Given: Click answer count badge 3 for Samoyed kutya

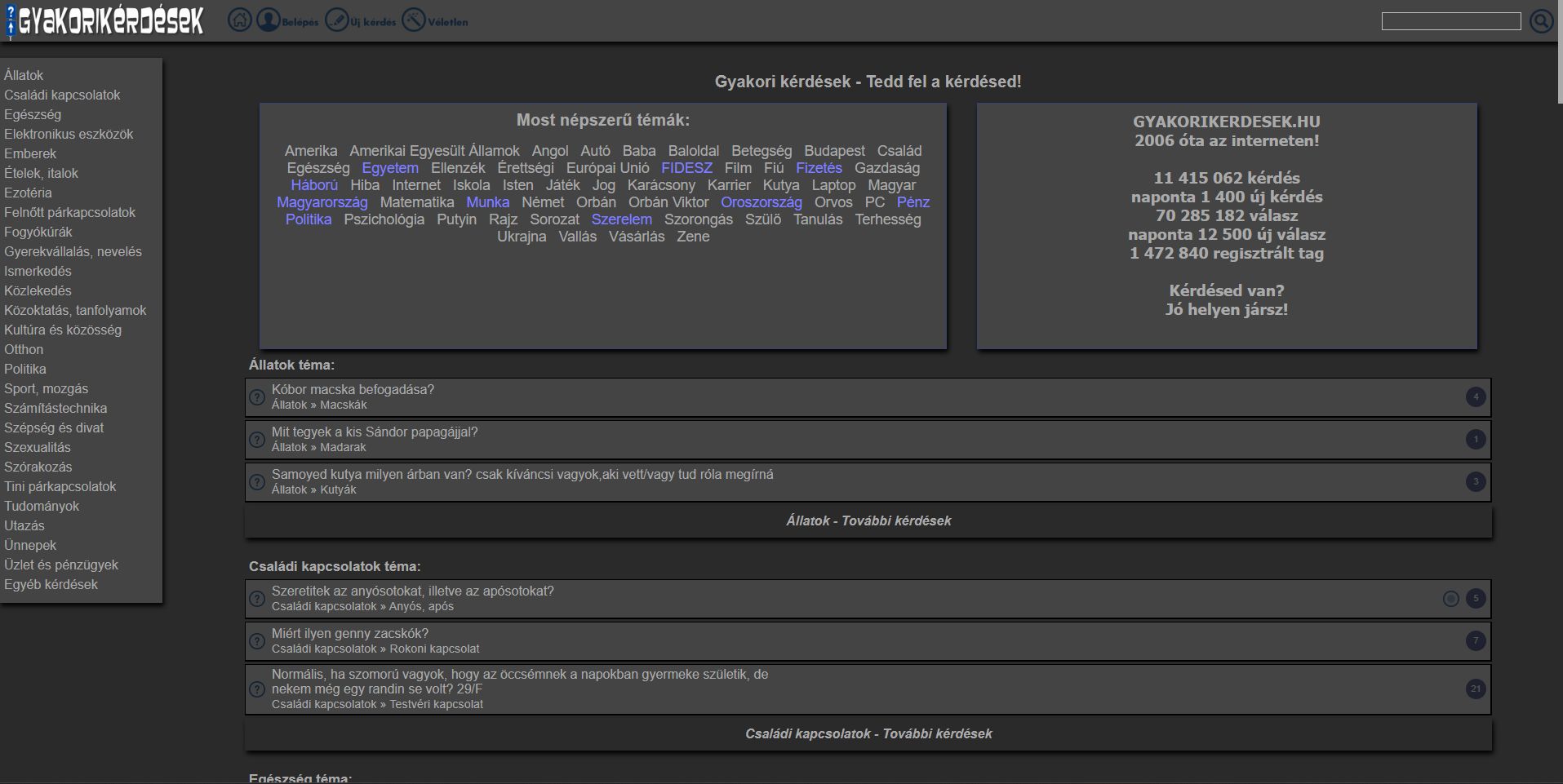Looking at the screenshot, I should point(1476,482).
